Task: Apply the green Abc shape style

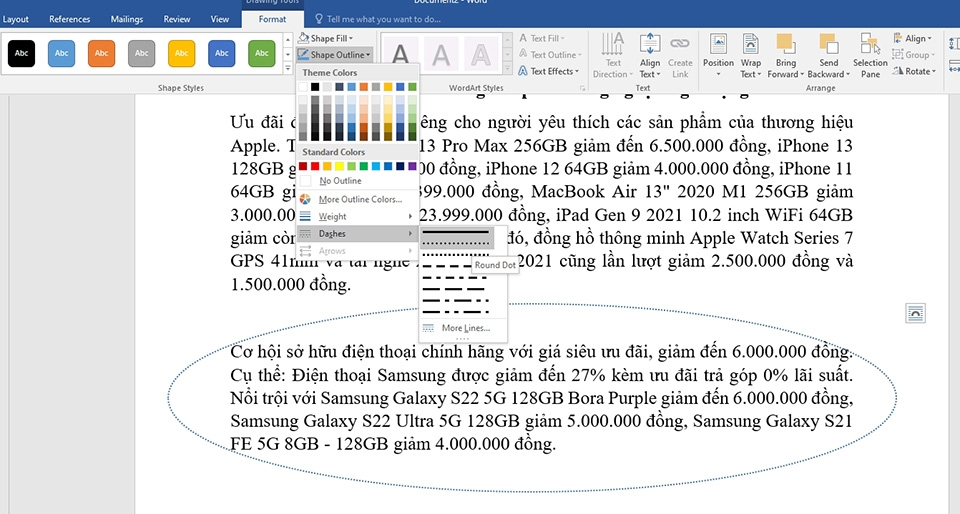Action: point(262,53)
